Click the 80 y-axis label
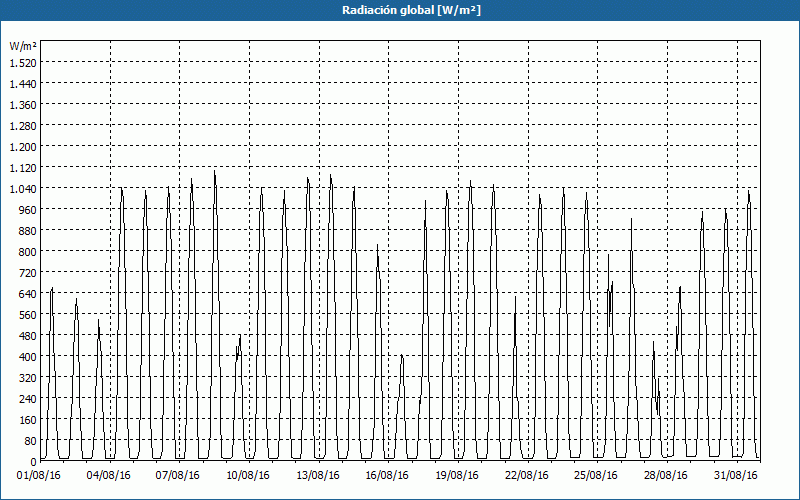This screenshot has height=500, width=800. 31,441
